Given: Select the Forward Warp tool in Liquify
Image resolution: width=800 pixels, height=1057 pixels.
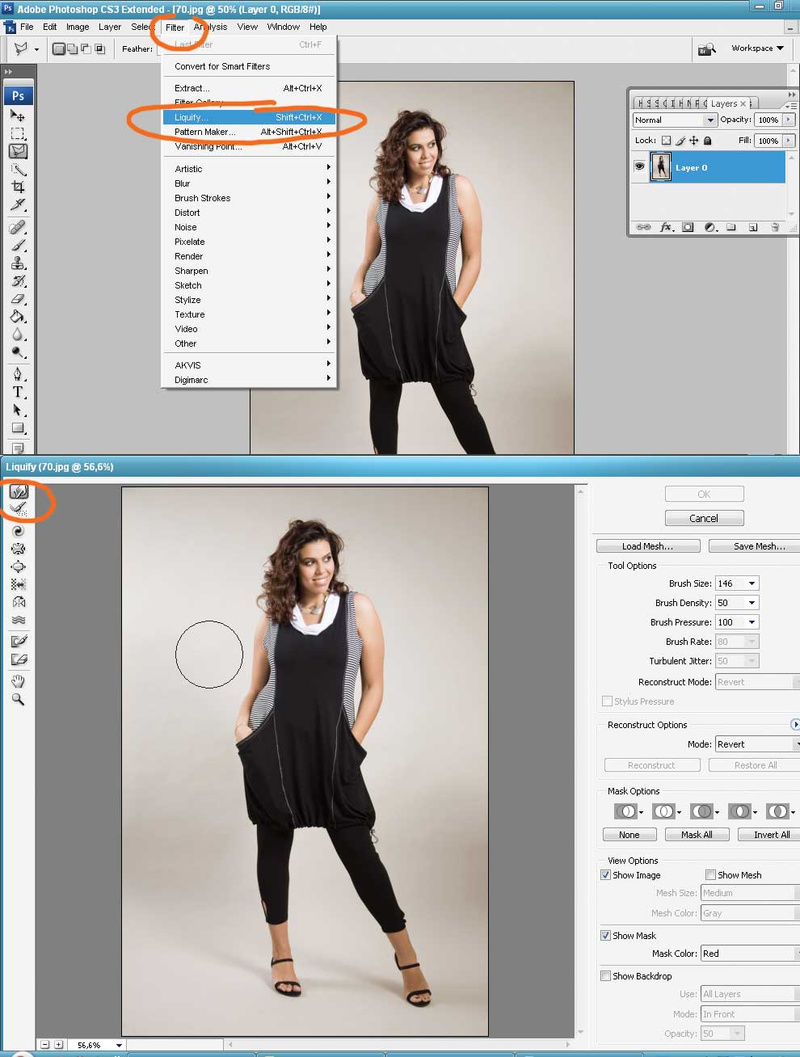Looking at the screenshot, I should coord(18,492).
